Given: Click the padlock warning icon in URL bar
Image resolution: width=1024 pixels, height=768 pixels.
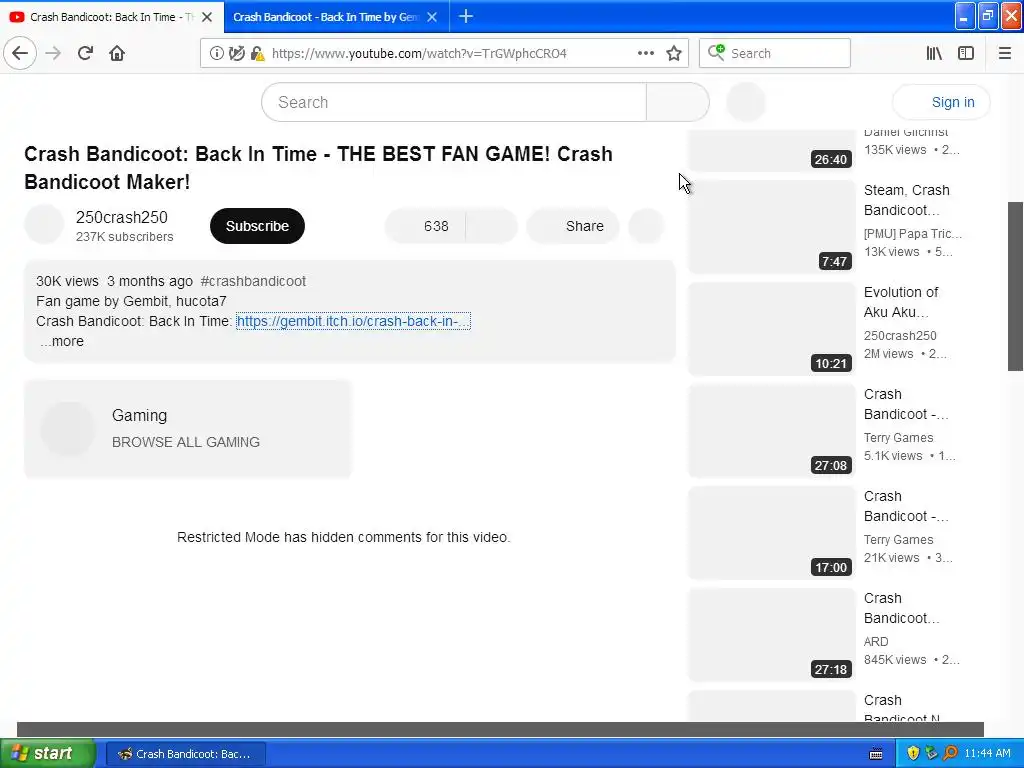Looking at the screenshot, I should point(257,53).
